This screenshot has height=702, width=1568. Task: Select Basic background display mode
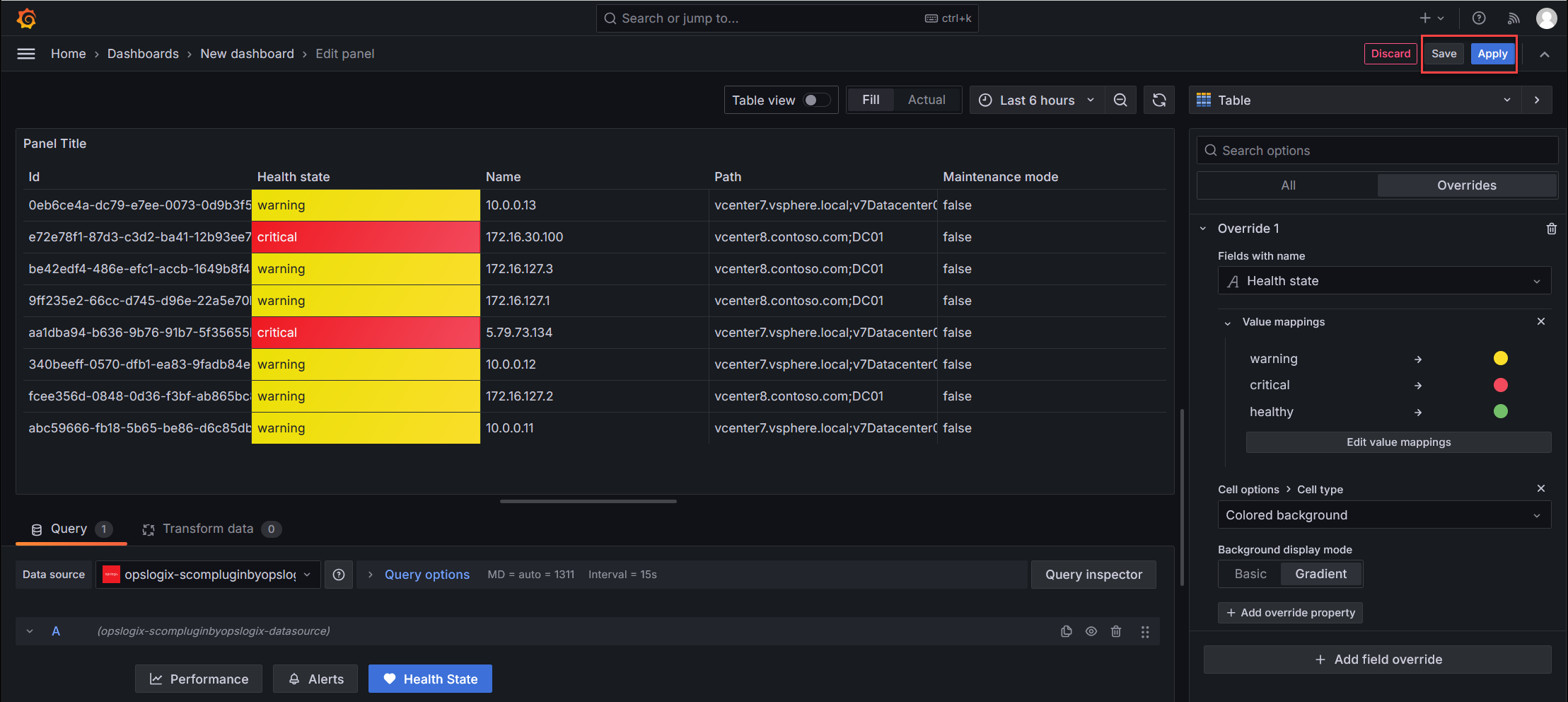1250,574
